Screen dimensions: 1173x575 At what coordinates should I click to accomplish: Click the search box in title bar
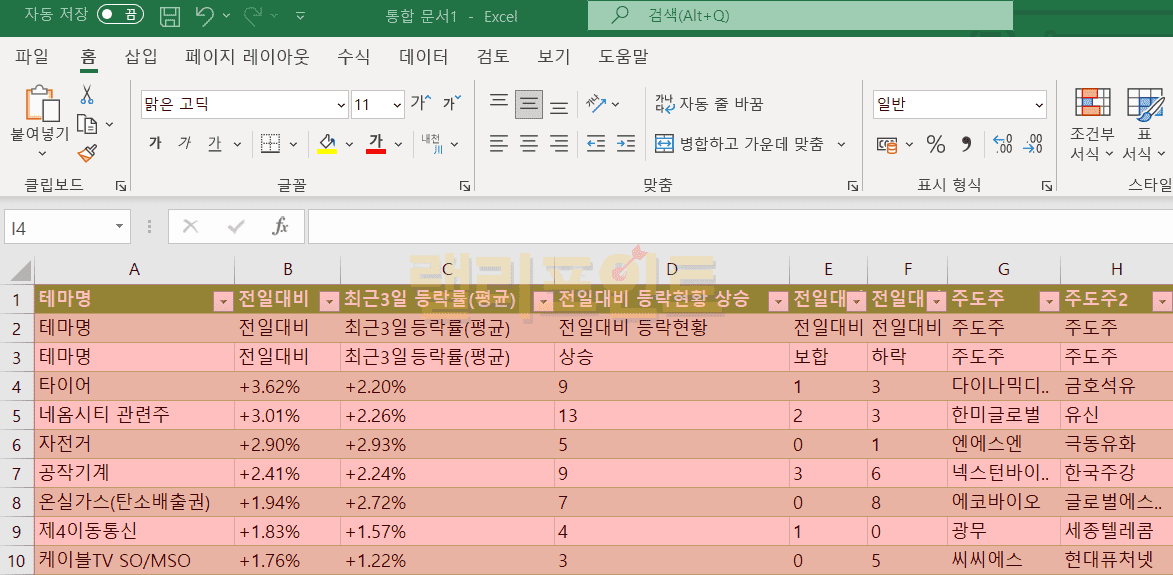click(800, 16)
